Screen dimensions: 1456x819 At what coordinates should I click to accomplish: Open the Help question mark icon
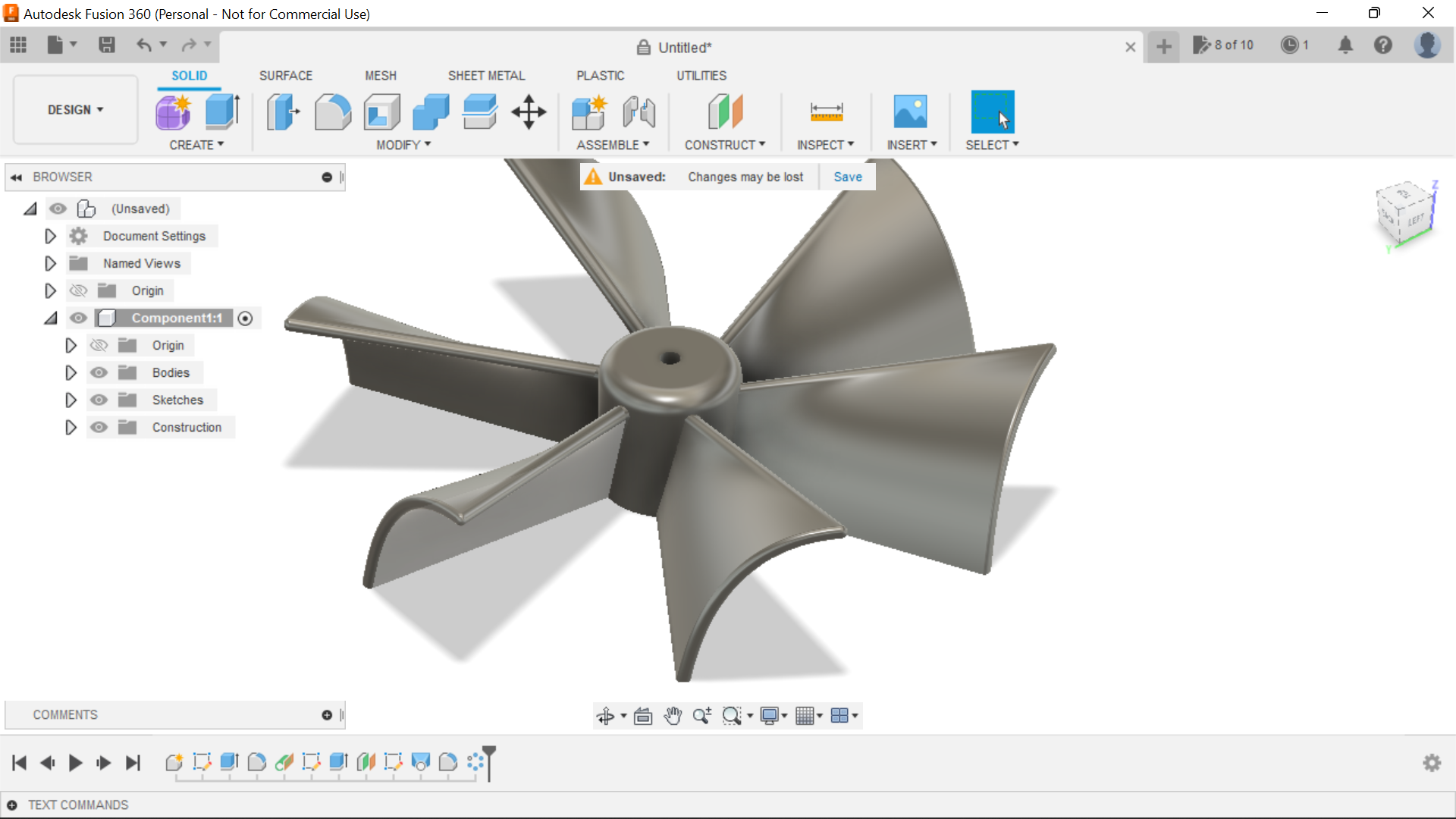(1383, 45)
